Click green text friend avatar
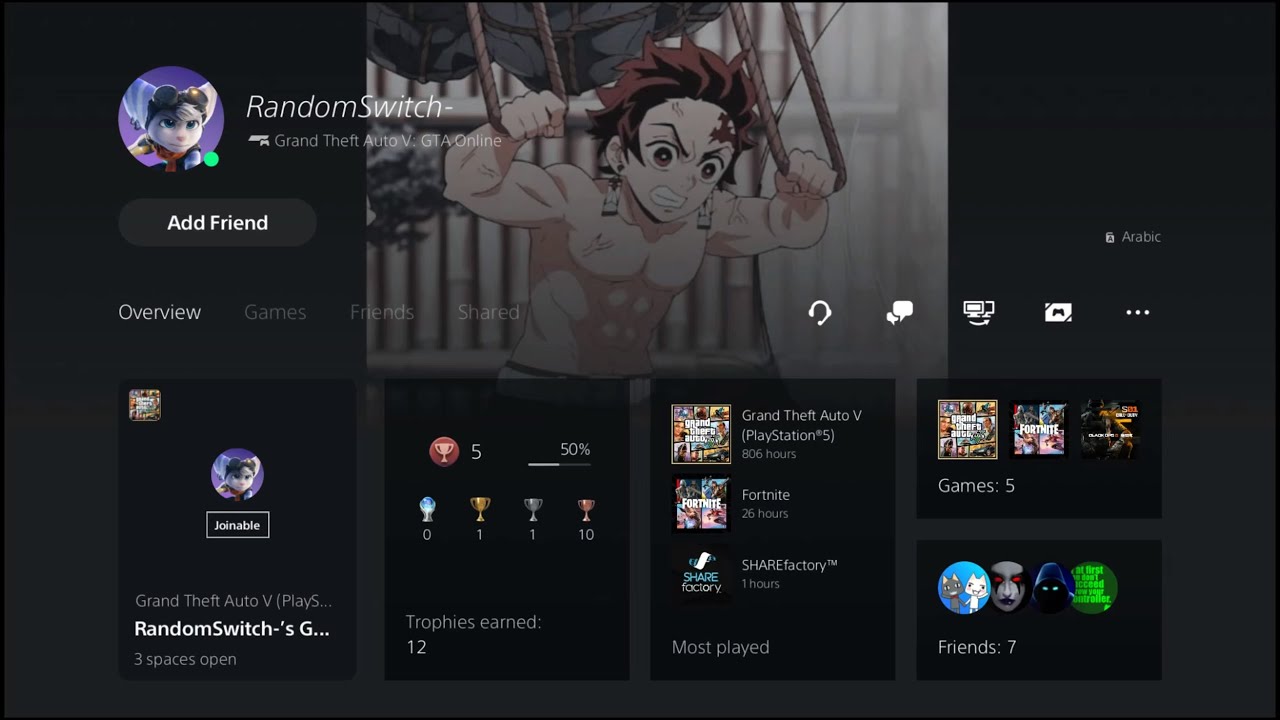Image resolution: width=1280 pixels, height=720 pixels. (1094, 587)
